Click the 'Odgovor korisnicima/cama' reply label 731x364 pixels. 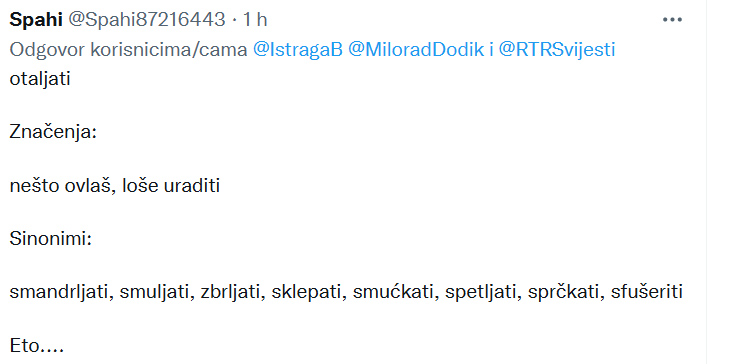[x=128, y=49]
